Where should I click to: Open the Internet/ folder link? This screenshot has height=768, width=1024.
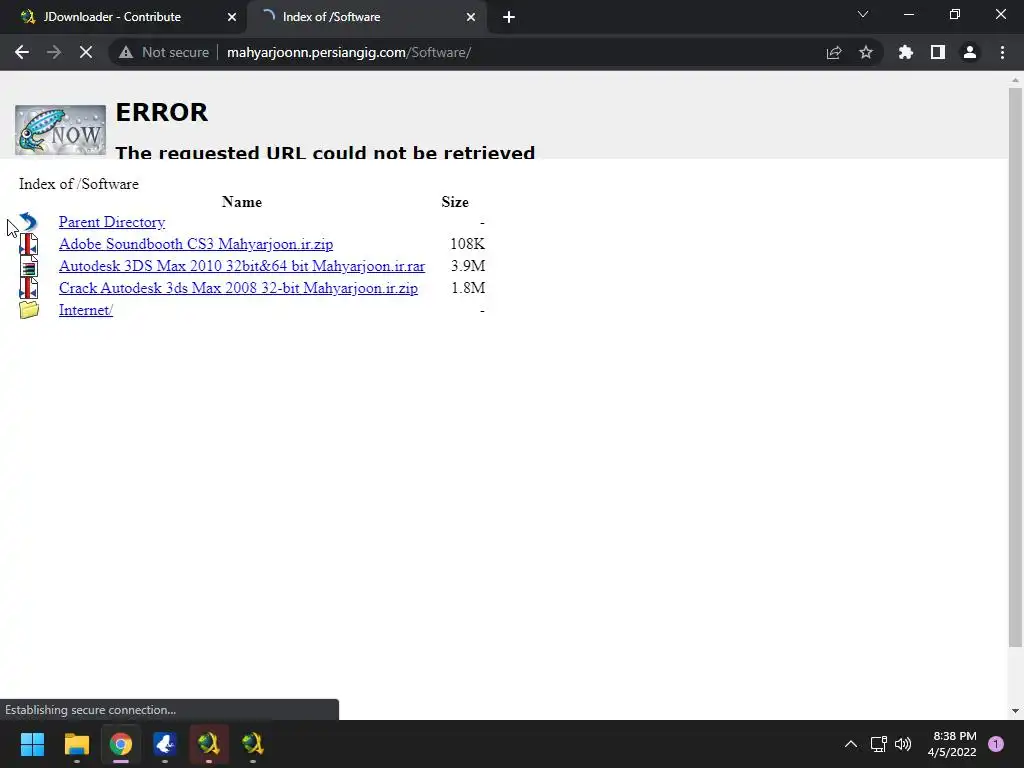click(86, 310)
